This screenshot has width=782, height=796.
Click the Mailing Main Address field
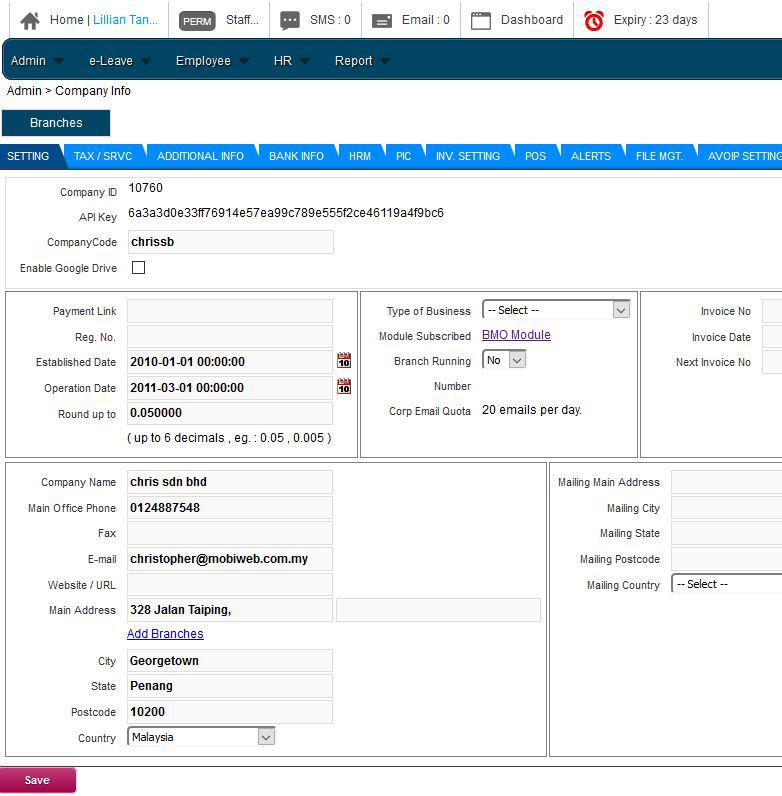(x=727, y=482)
